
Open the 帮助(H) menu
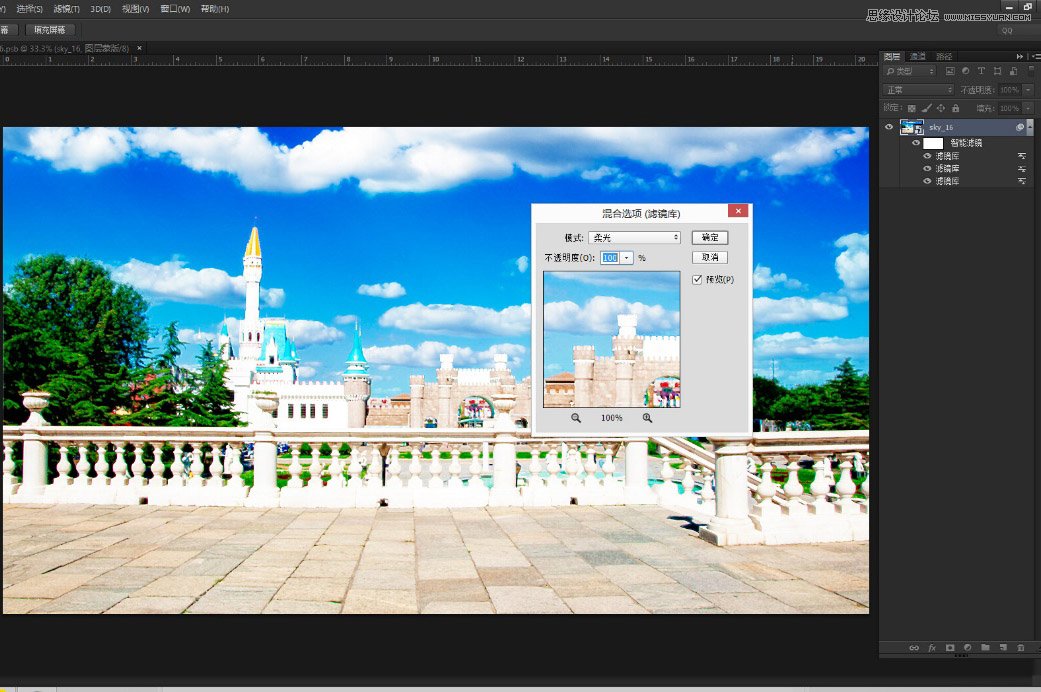(x=215, y=9)
